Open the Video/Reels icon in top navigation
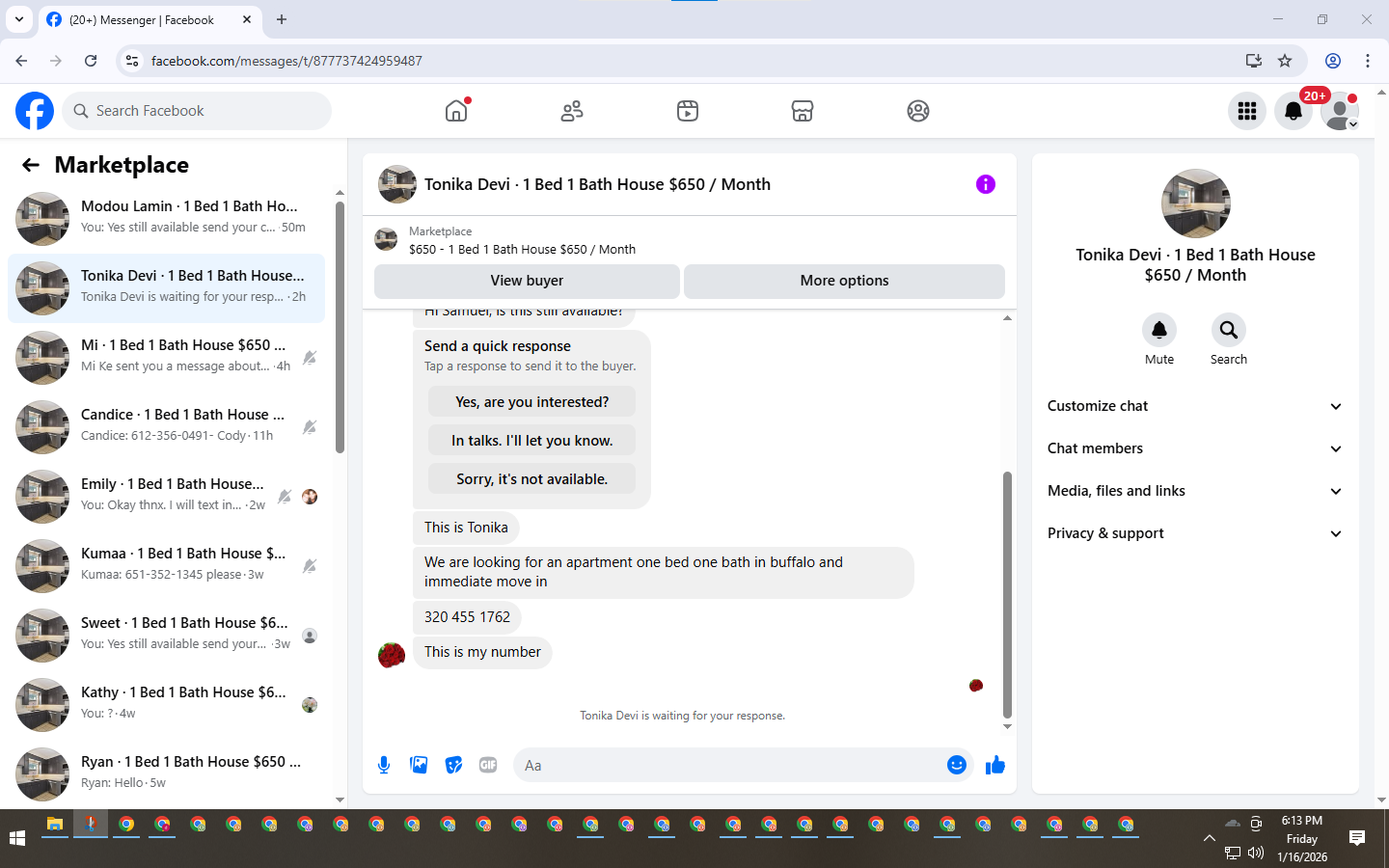Image resolution: width=1389 pixels, height=868 pixels. pyautogui.click(x=688, y=111)
